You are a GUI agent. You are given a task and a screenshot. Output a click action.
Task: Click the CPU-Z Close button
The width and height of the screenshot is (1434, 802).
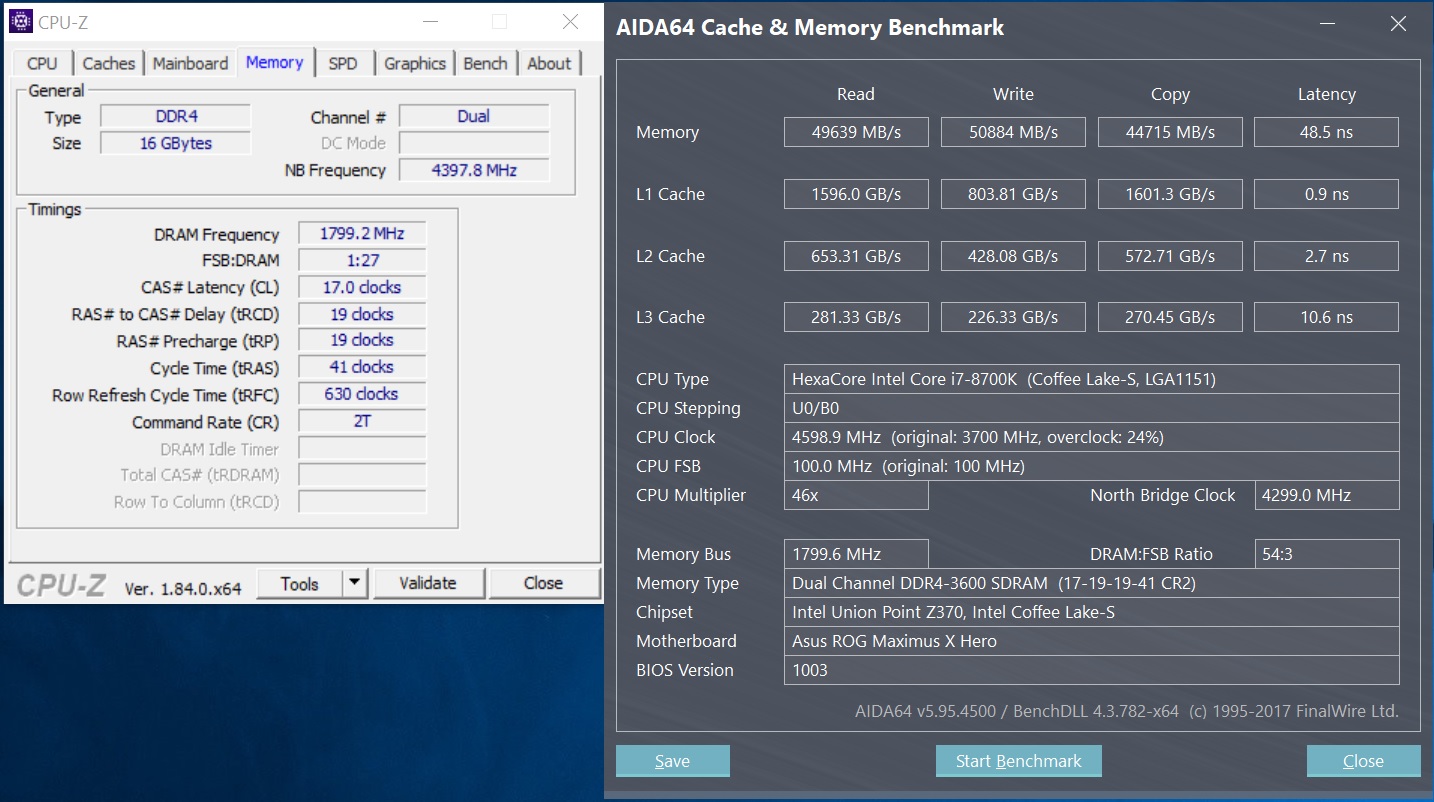click(544, 583)
